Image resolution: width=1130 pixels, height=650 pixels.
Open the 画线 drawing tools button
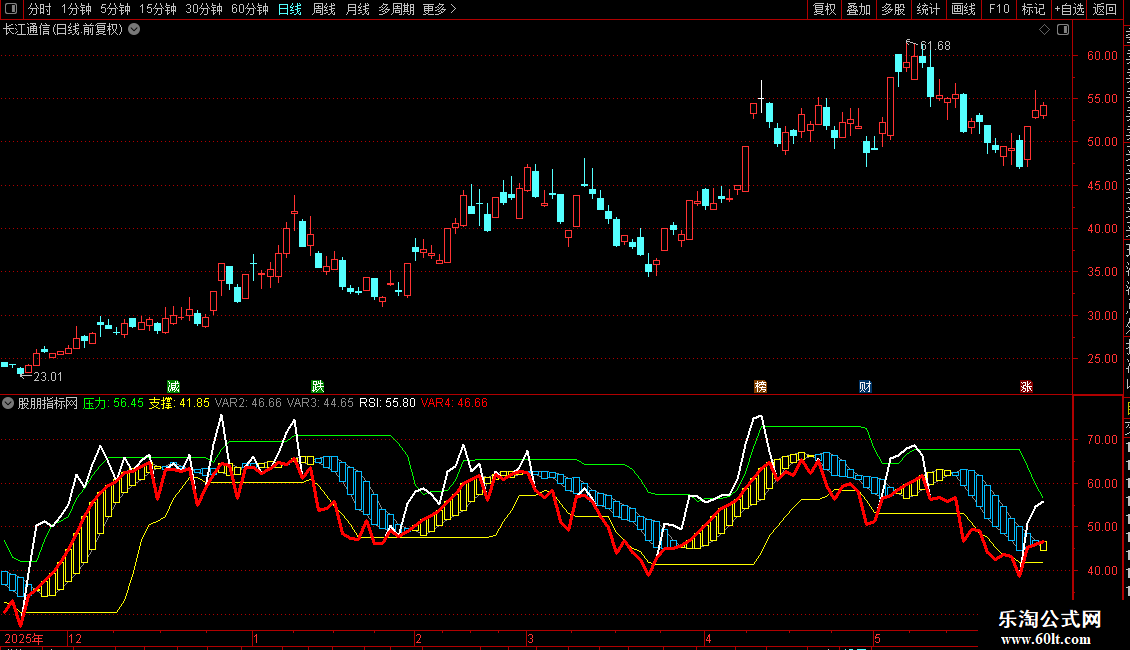tap(964, 9)
